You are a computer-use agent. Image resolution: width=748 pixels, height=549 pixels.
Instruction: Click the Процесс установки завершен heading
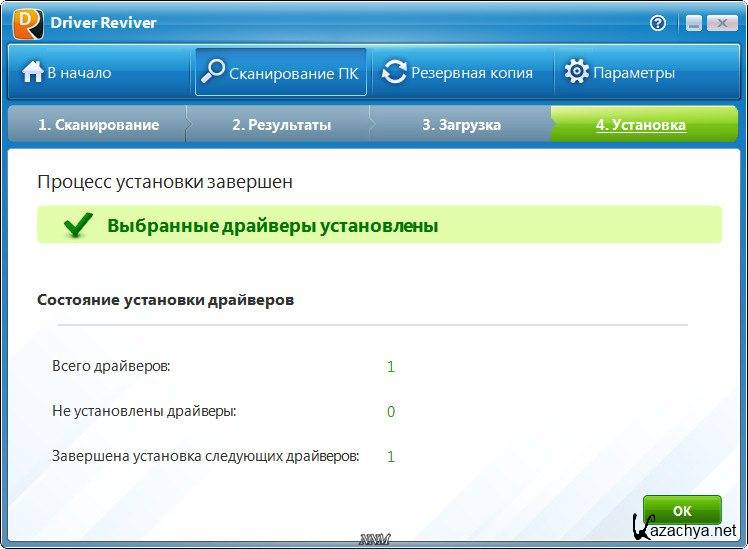[x=165, y=182]
